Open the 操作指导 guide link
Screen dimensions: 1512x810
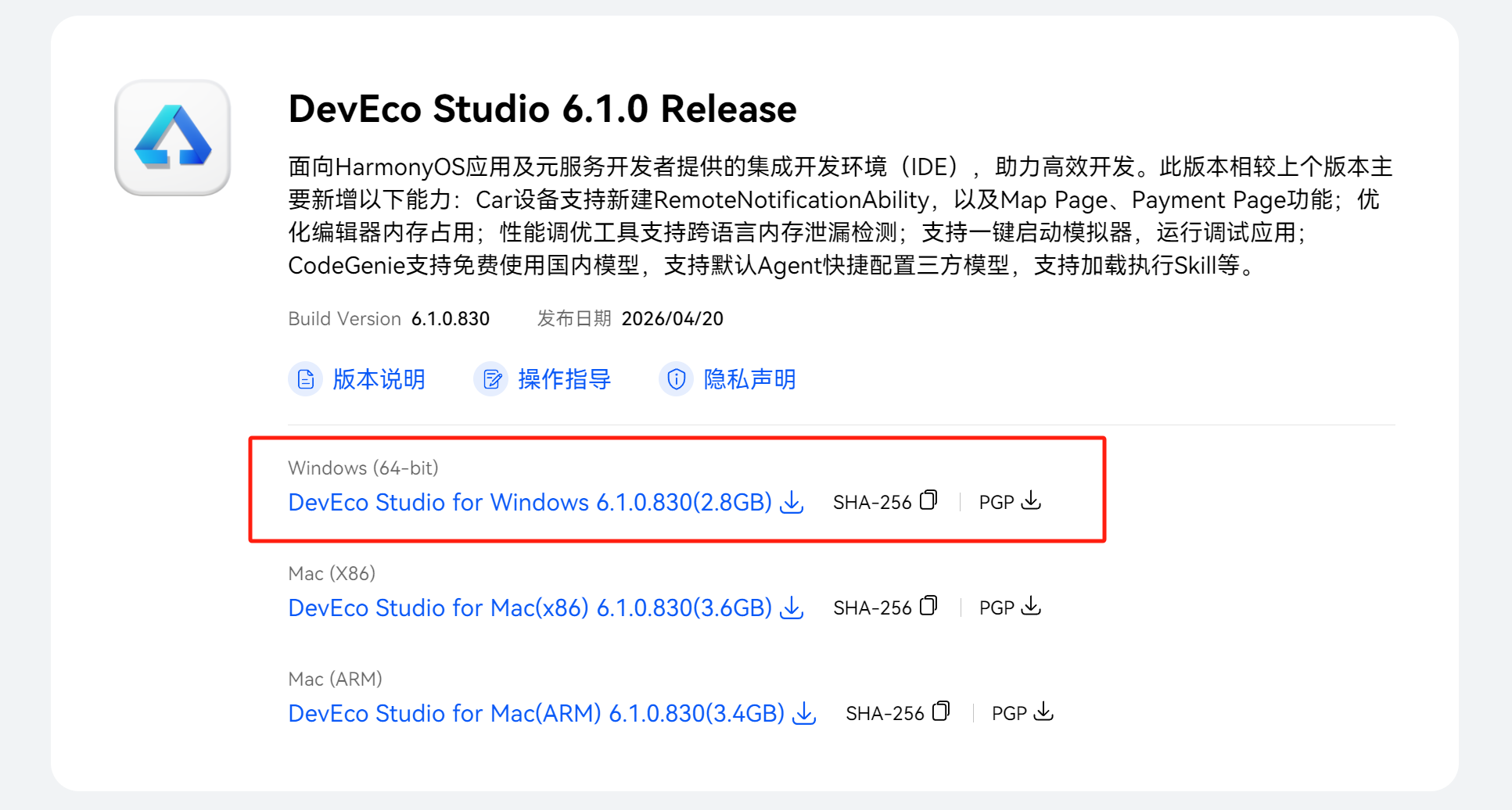[x=565, y=379]
